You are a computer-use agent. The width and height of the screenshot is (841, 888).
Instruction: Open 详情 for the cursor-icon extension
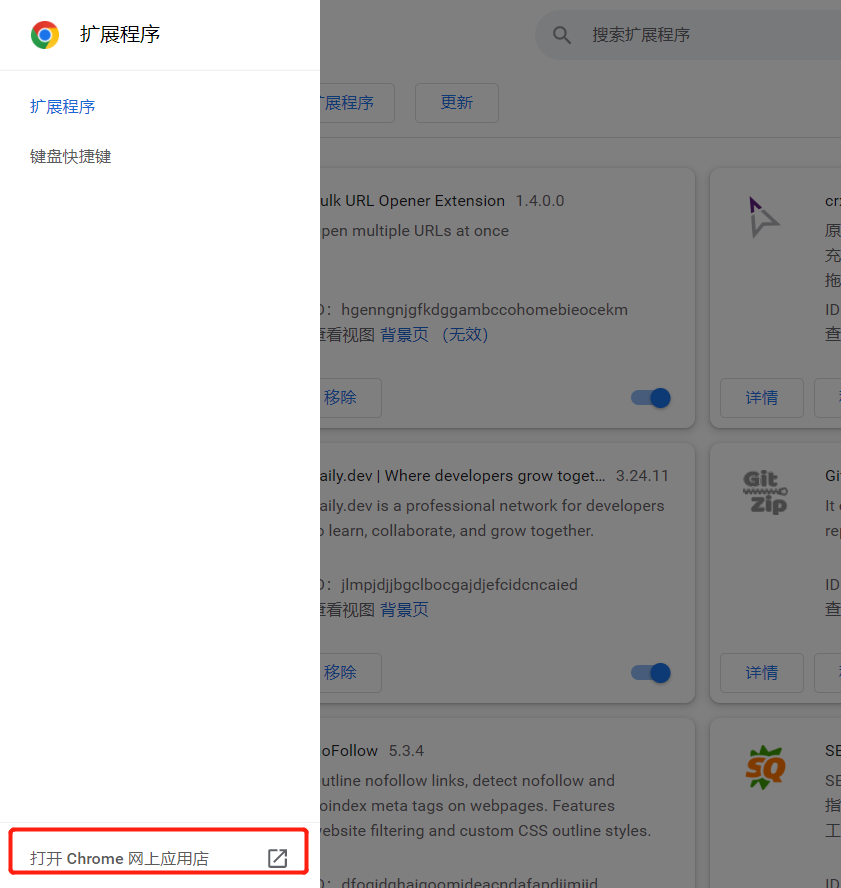pyautogui.click(x=762, y=398)
